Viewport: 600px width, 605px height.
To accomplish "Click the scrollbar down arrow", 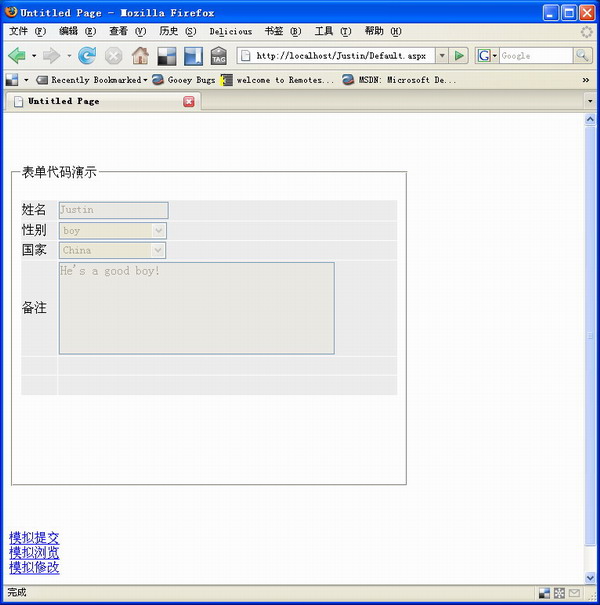I will click(x=590, y=578).
